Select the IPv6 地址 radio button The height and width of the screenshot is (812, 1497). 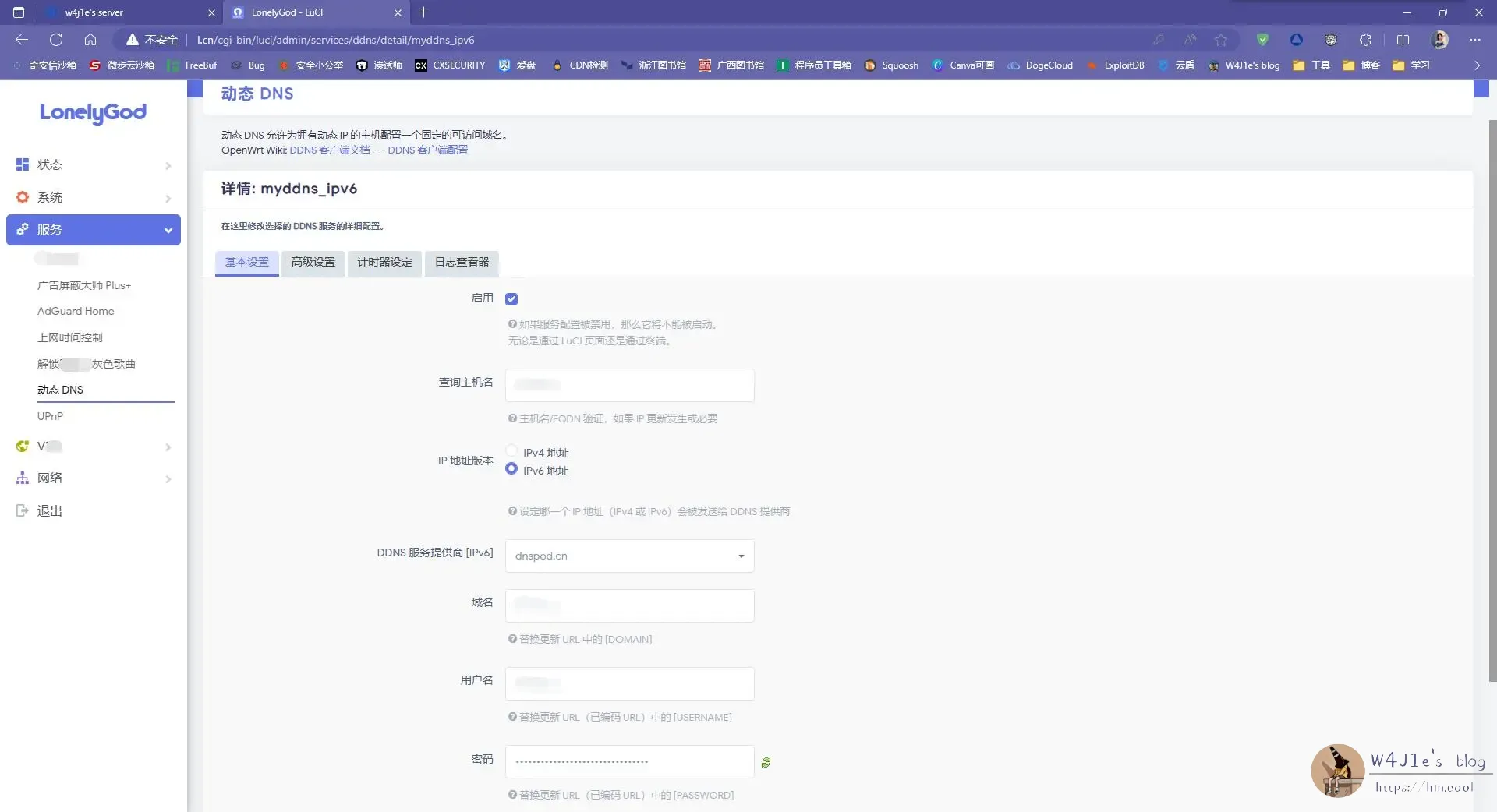point(511,469)
